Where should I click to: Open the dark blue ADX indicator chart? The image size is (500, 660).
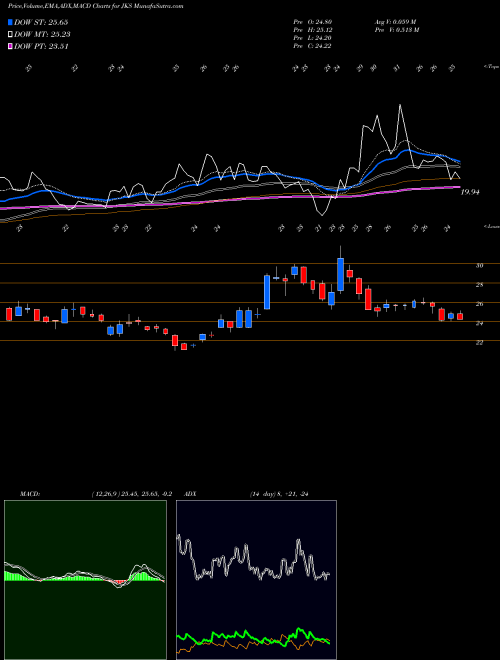pyautogui.click(x=256, y=580)
